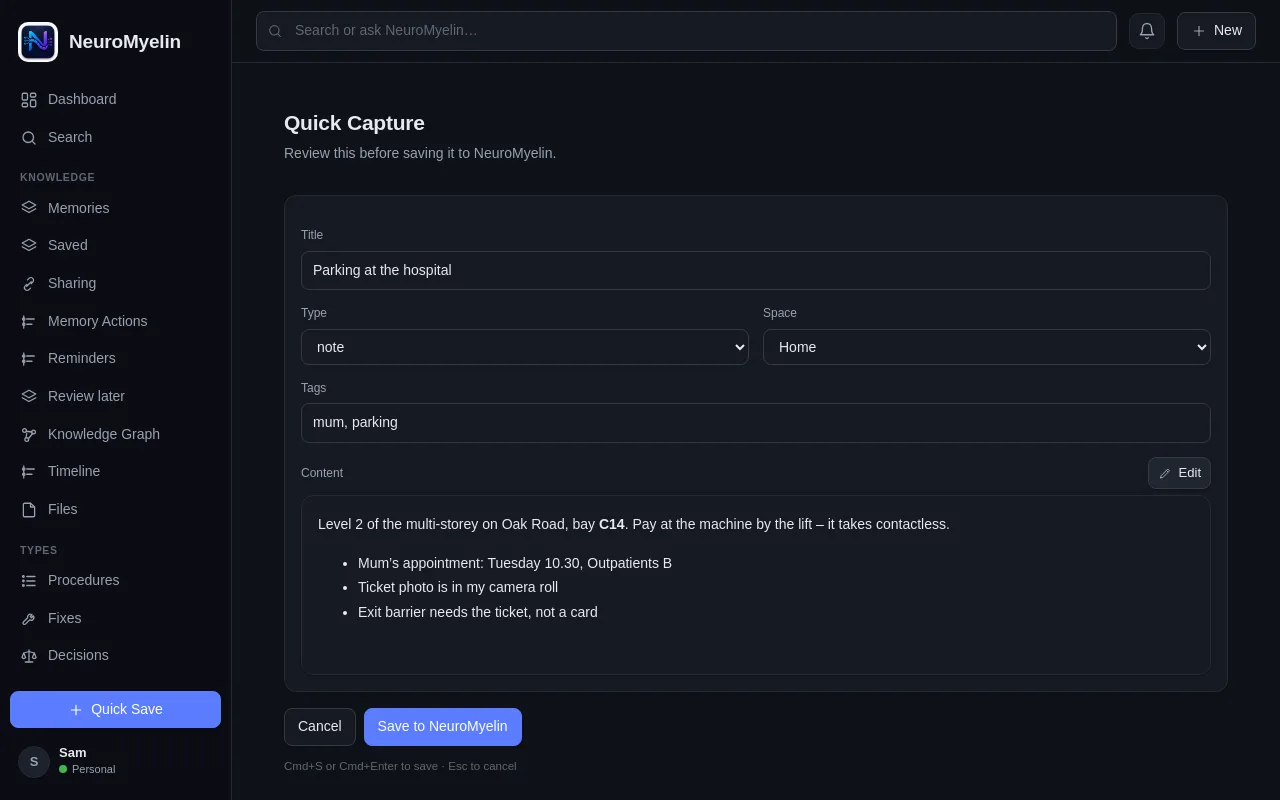Click the bold text C14
1280x800 pixels.
[612, 524]
